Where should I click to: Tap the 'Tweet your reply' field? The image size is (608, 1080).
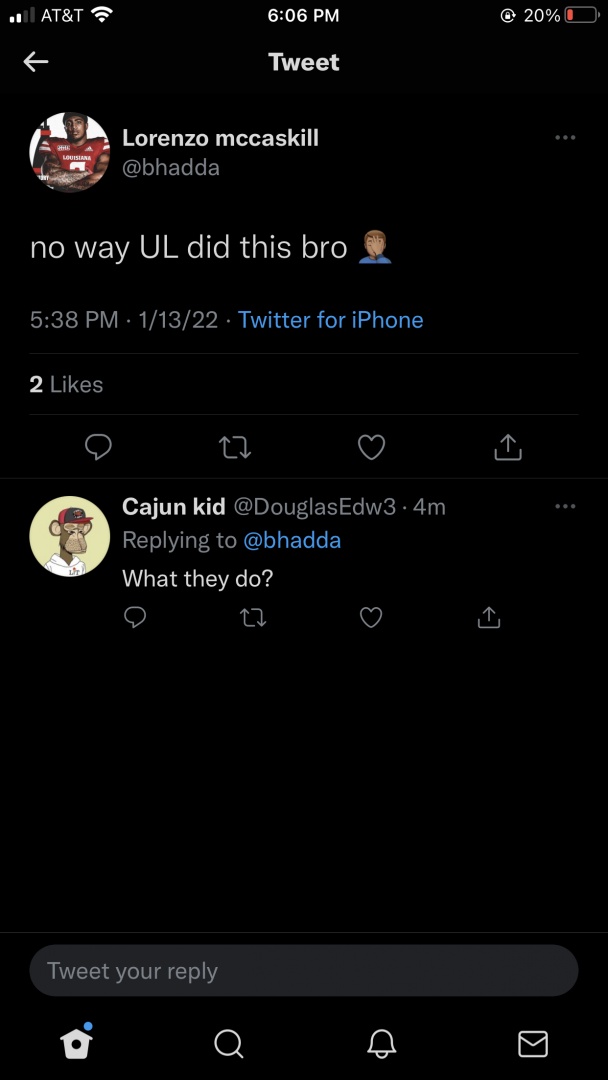pyautogui.click(x=304, y=971)
